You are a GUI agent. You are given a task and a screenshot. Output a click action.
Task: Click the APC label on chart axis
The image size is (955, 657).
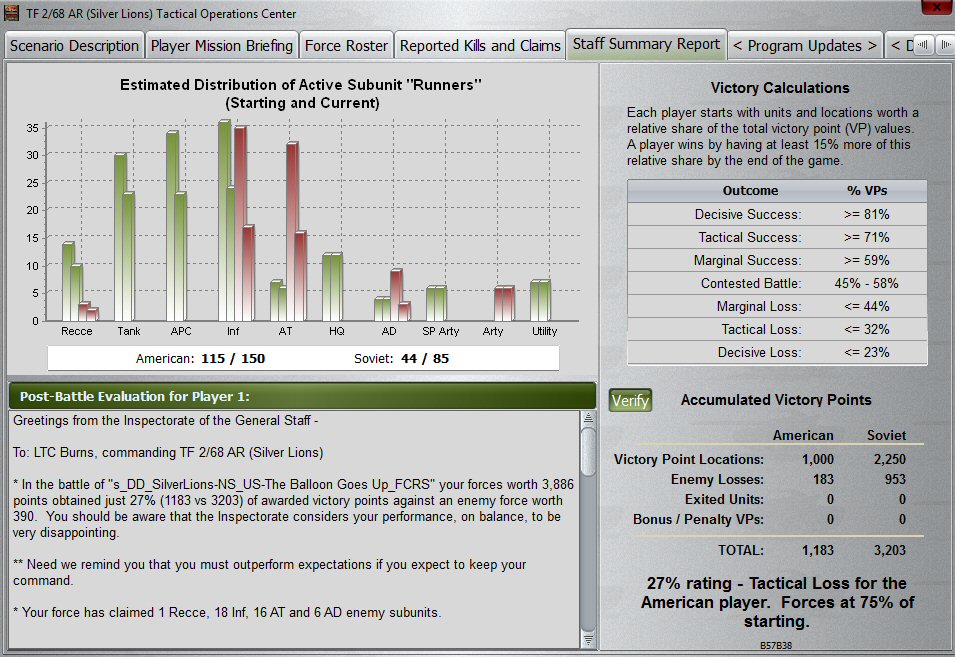click(x=181, y=331)
